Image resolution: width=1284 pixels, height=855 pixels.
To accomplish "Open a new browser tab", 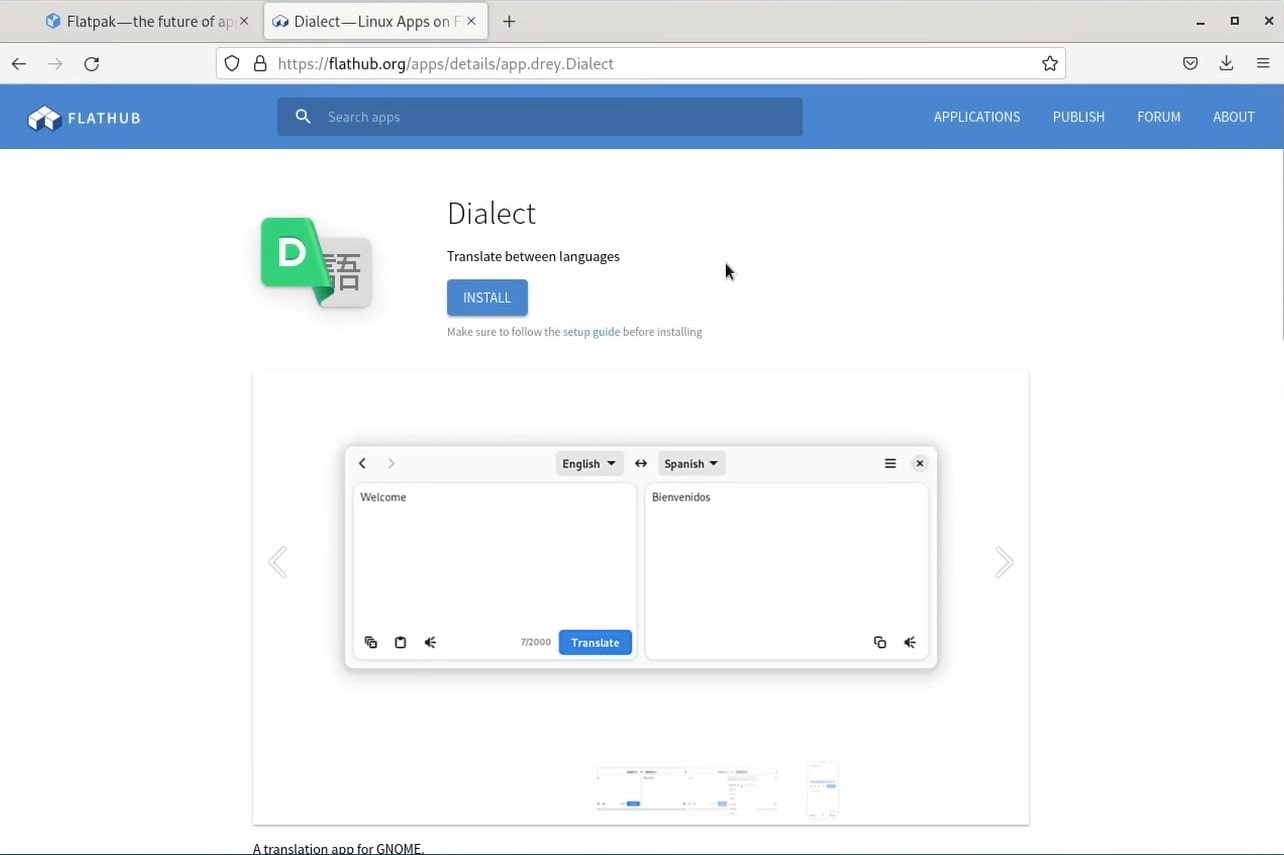I will pos(509,21).
